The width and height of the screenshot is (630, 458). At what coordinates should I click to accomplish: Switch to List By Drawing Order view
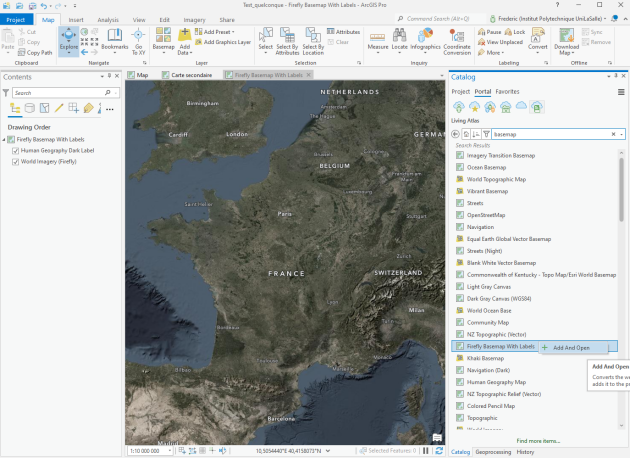click(15, 108)
